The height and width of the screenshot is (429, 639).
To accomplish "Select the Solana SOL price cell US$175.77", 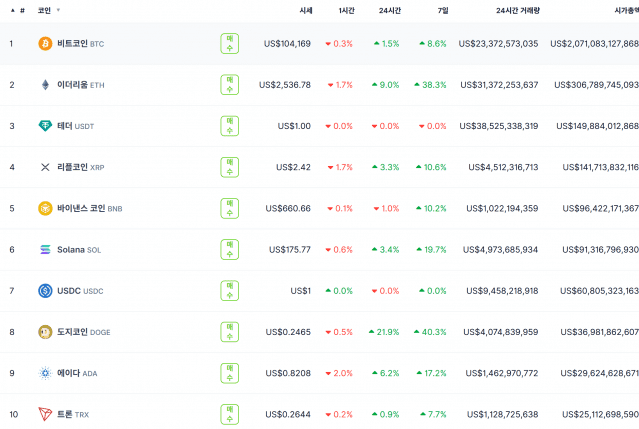I will coord(288,249).
